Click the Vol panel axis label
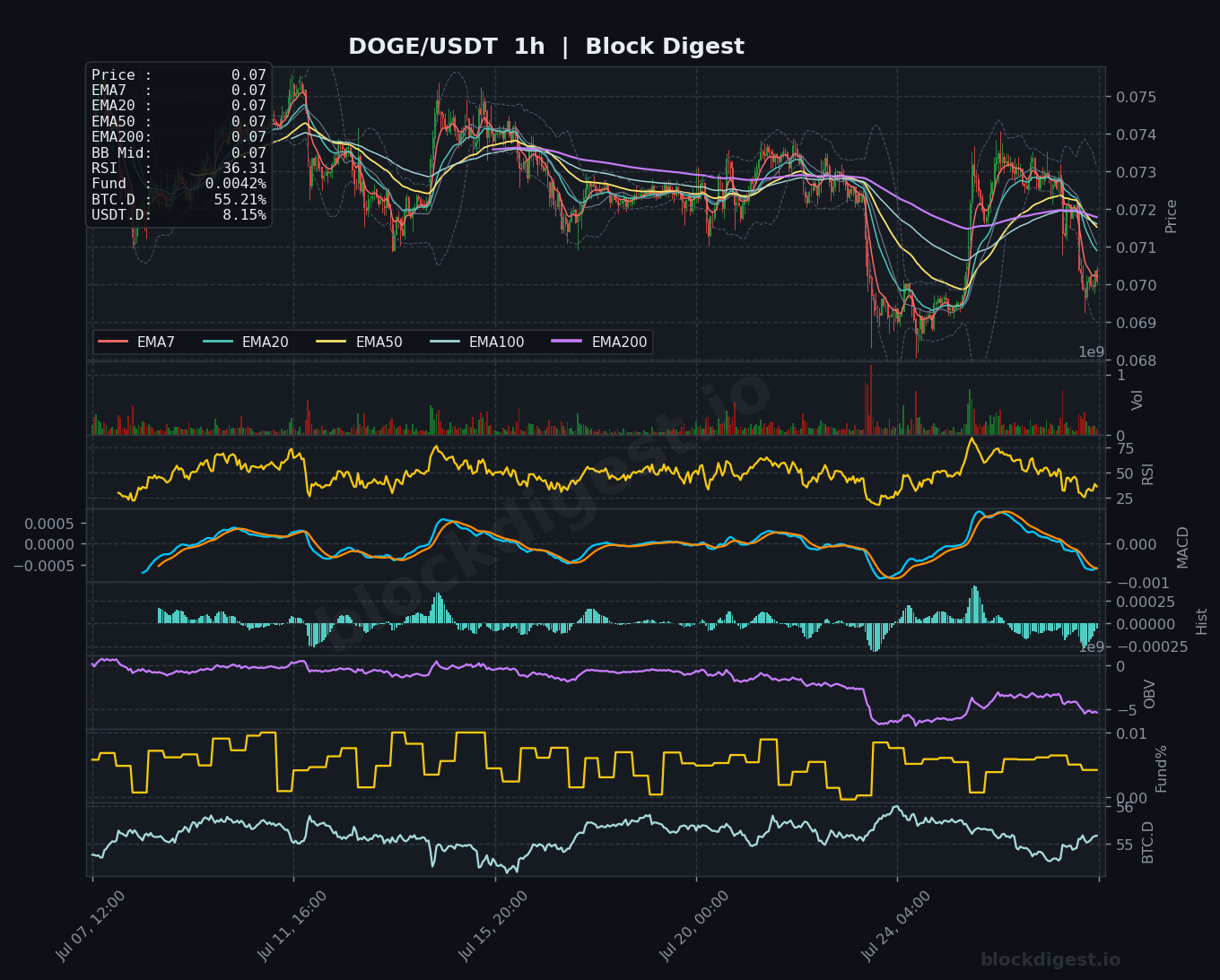The height and width of the screenshot is (980, 1220). click(x=1137, y=400)
